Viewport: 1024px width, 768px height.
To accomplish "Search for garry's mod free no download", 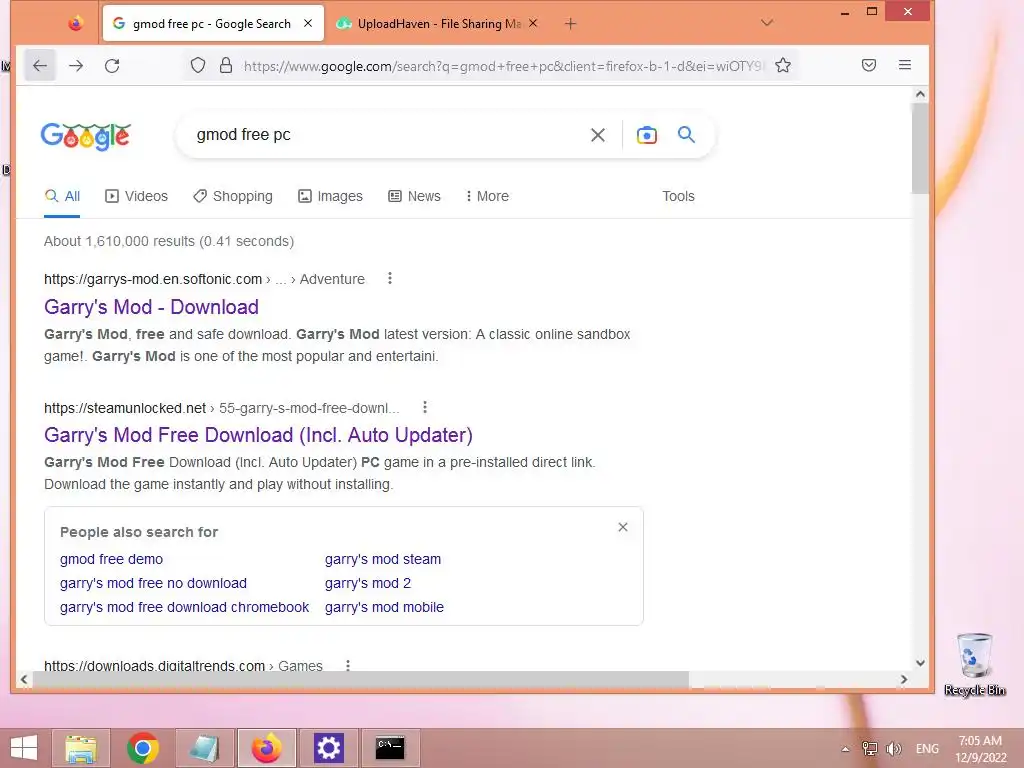I will (x=153, y=583).
